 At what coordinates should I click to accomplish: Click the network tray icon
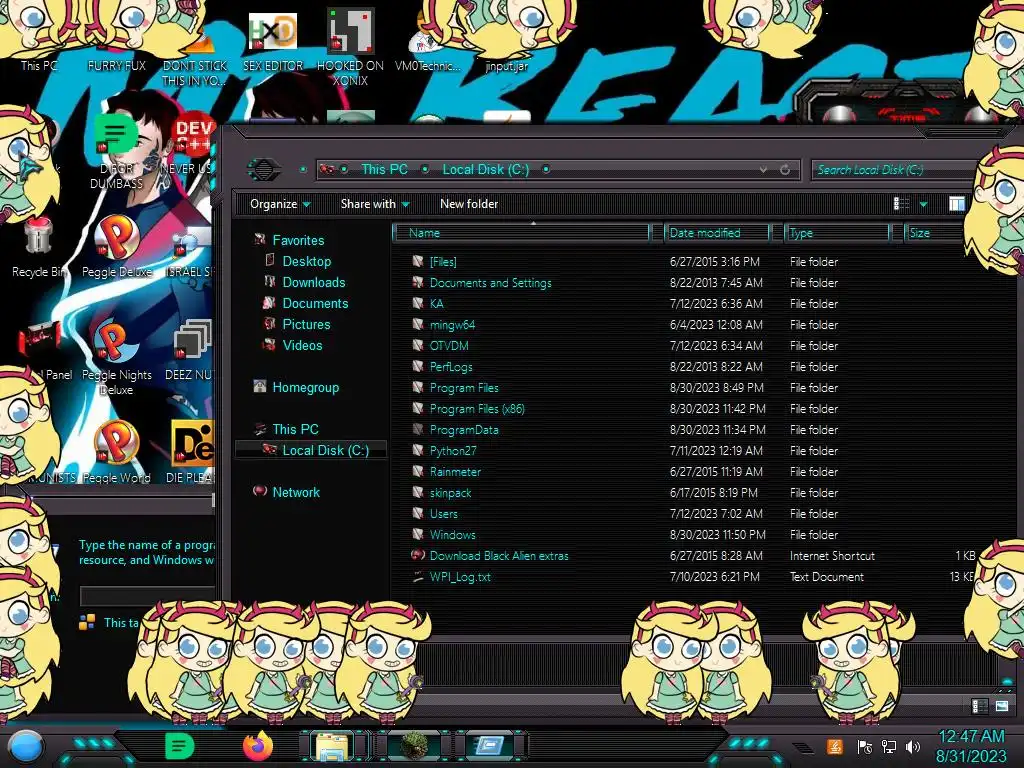click(x=888, y=746)
